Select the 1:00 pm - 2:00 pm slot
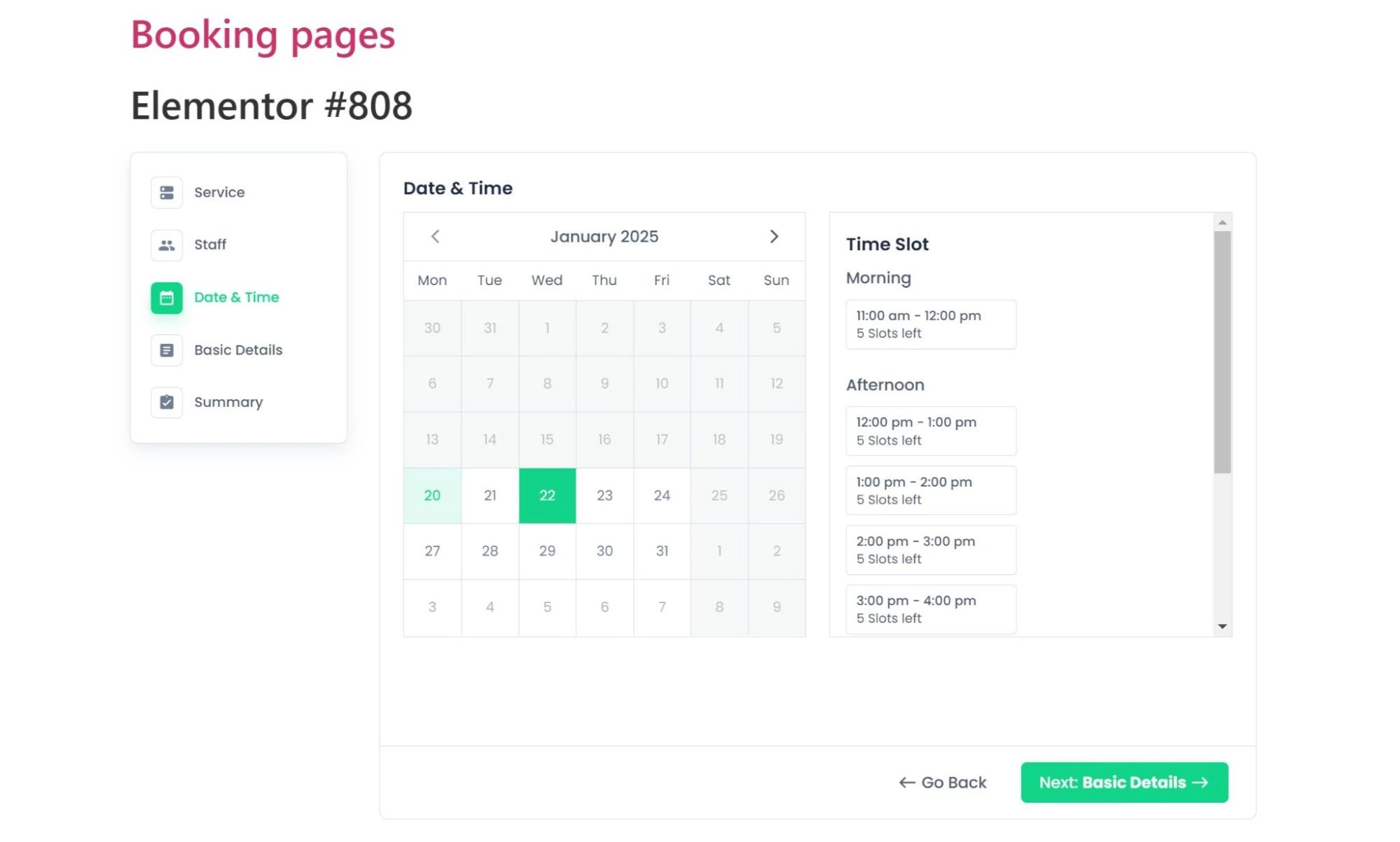Image resolution: width=1400 pixels, height=842 pixels. pyautogui.click(x=931, y=490)
